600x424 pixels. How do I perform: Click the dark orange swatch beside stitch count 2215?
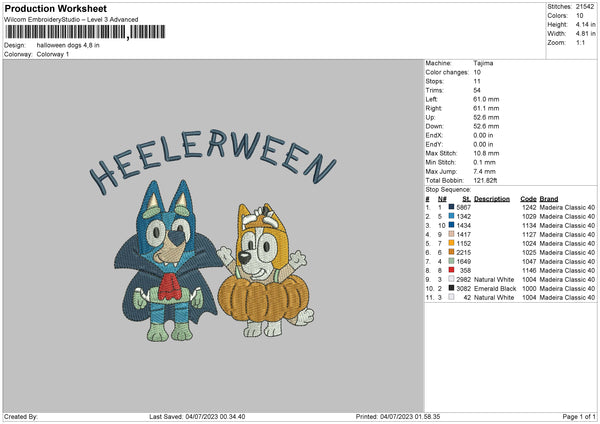tap(451, 252)
